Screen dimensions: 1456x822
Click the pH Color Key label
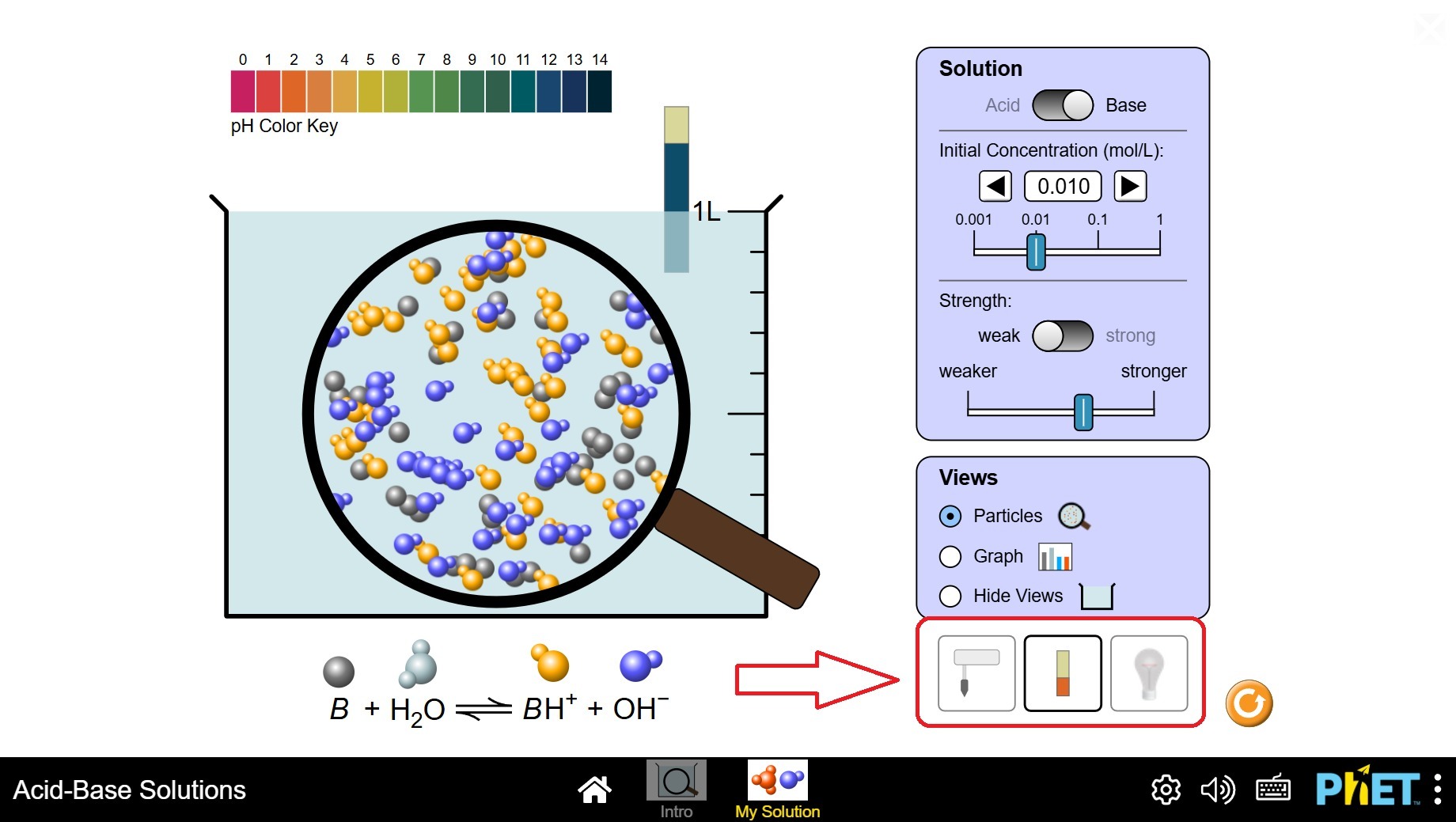[284, 127]
